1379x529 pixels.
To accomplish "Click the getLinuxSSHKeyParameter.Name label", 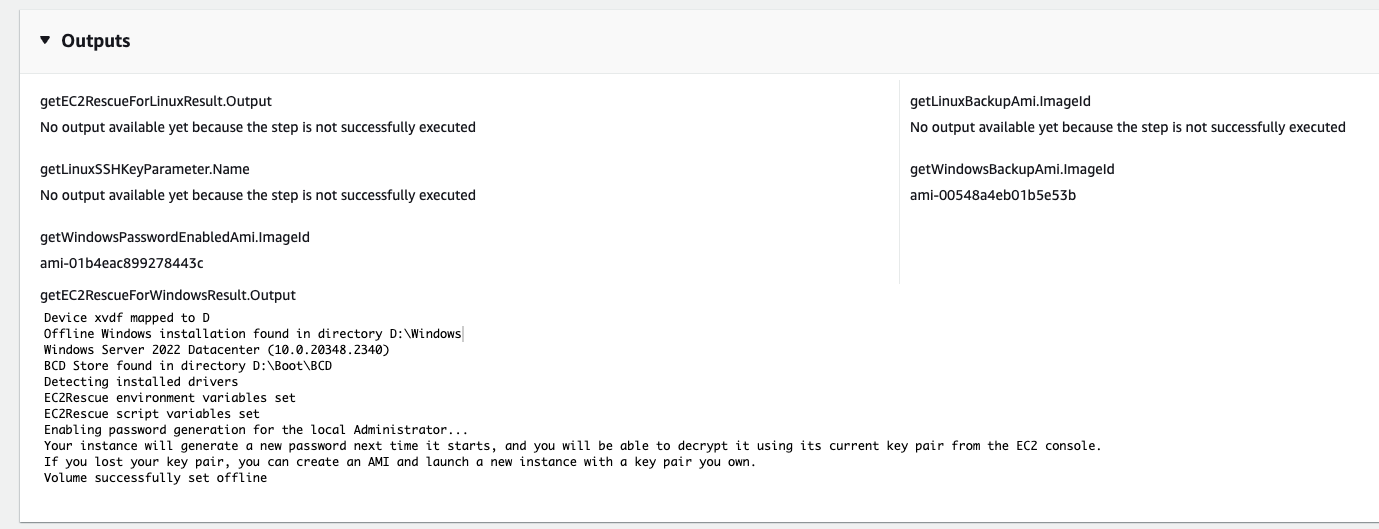I will click(x=145, y=169).
